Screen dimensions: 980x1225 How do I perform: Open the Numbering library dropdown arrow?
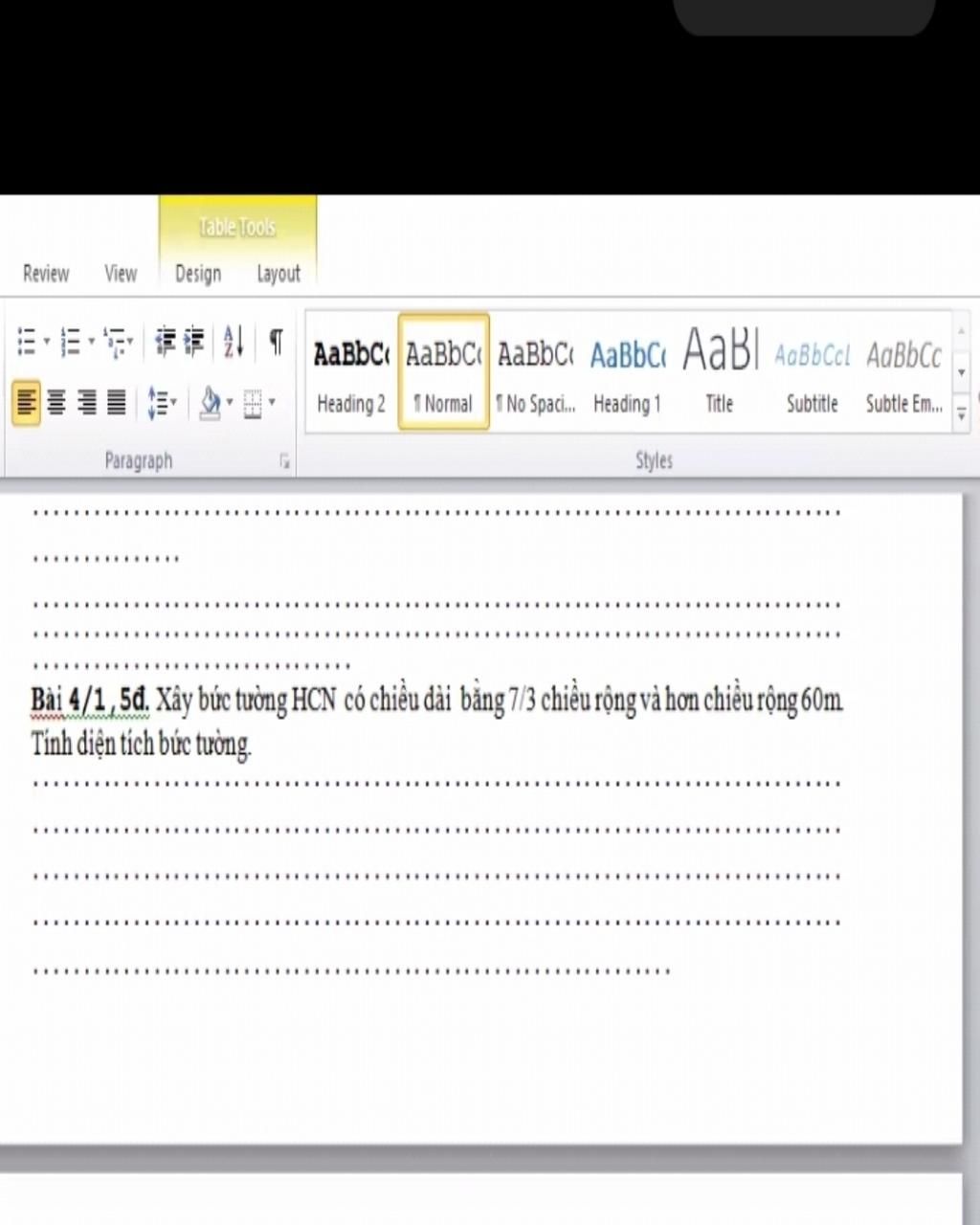tap(91, 341)
